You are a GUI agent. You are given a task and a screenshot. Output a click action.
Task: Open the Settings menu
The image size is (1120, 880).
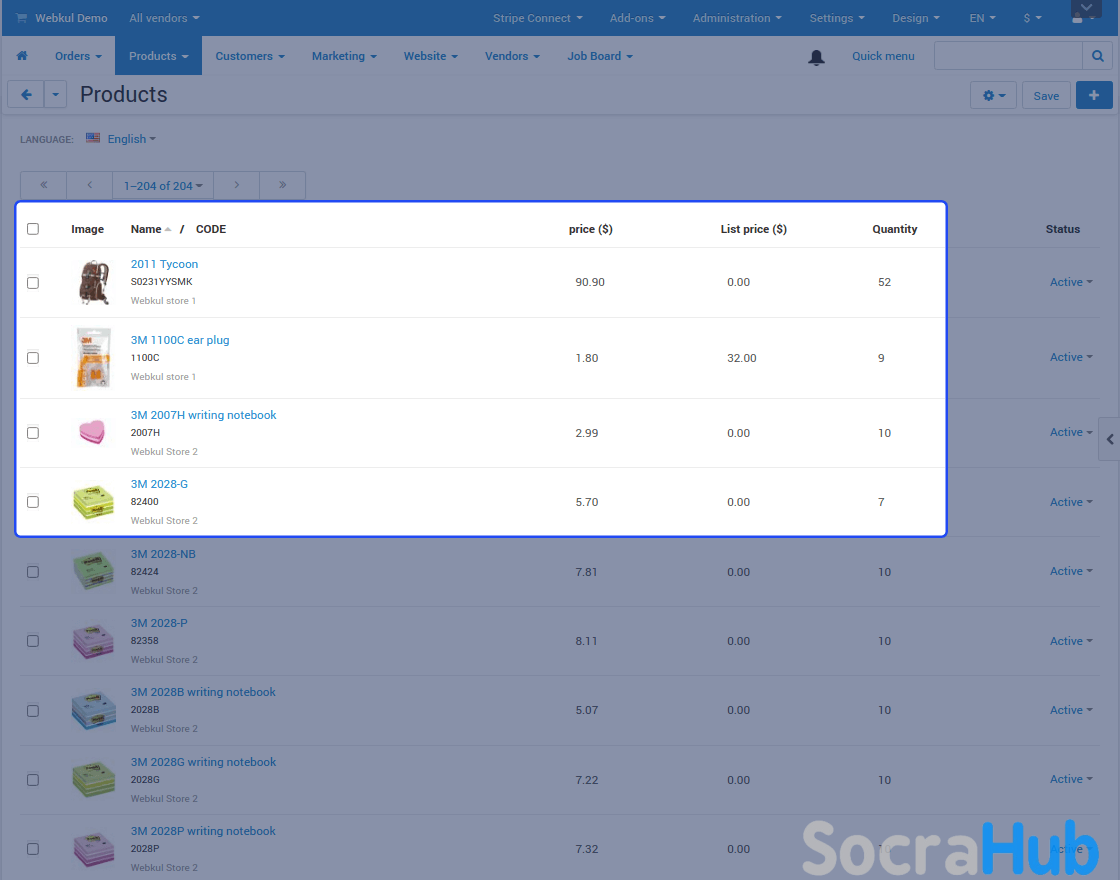tap(836, 18)
